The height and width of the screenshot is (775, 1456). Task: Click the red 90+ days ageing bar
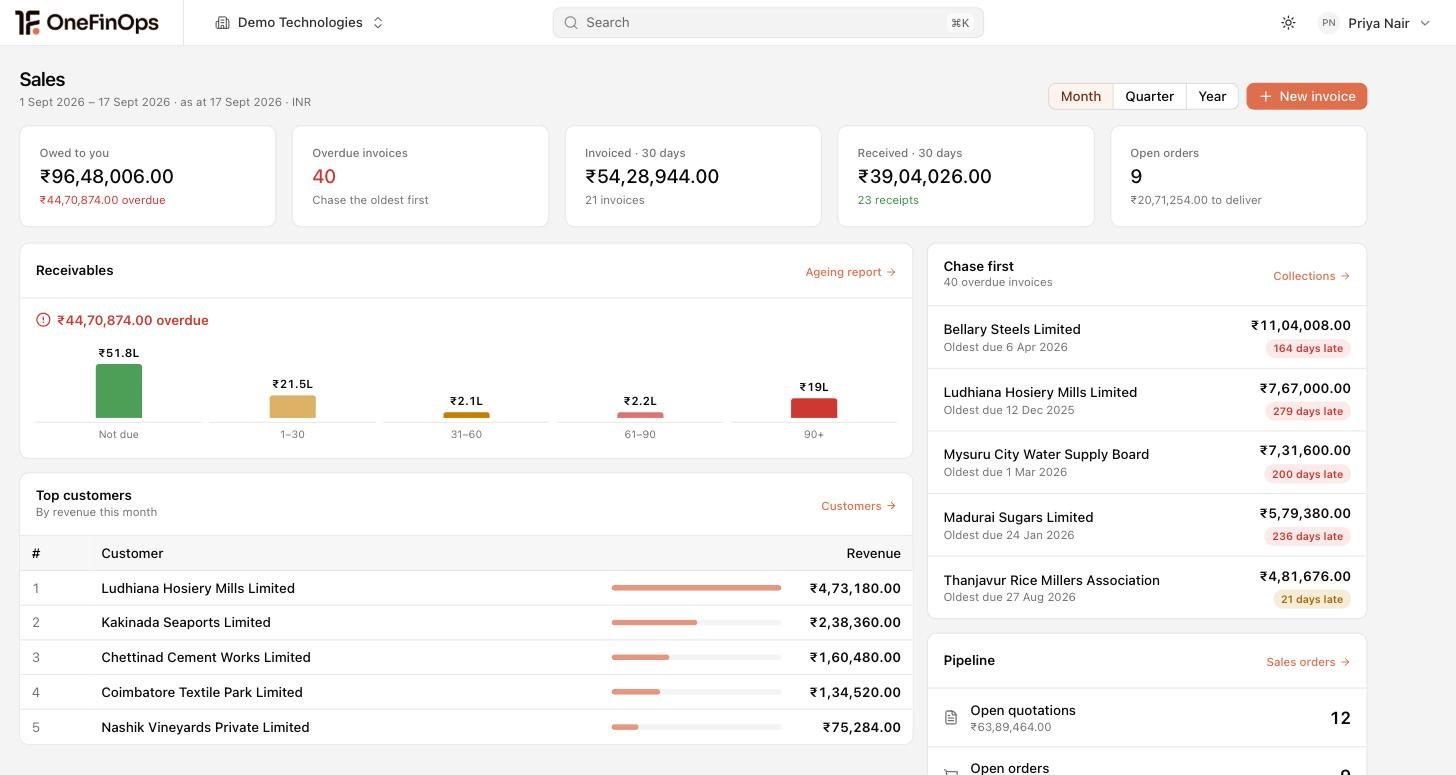[x=814, y=408]
